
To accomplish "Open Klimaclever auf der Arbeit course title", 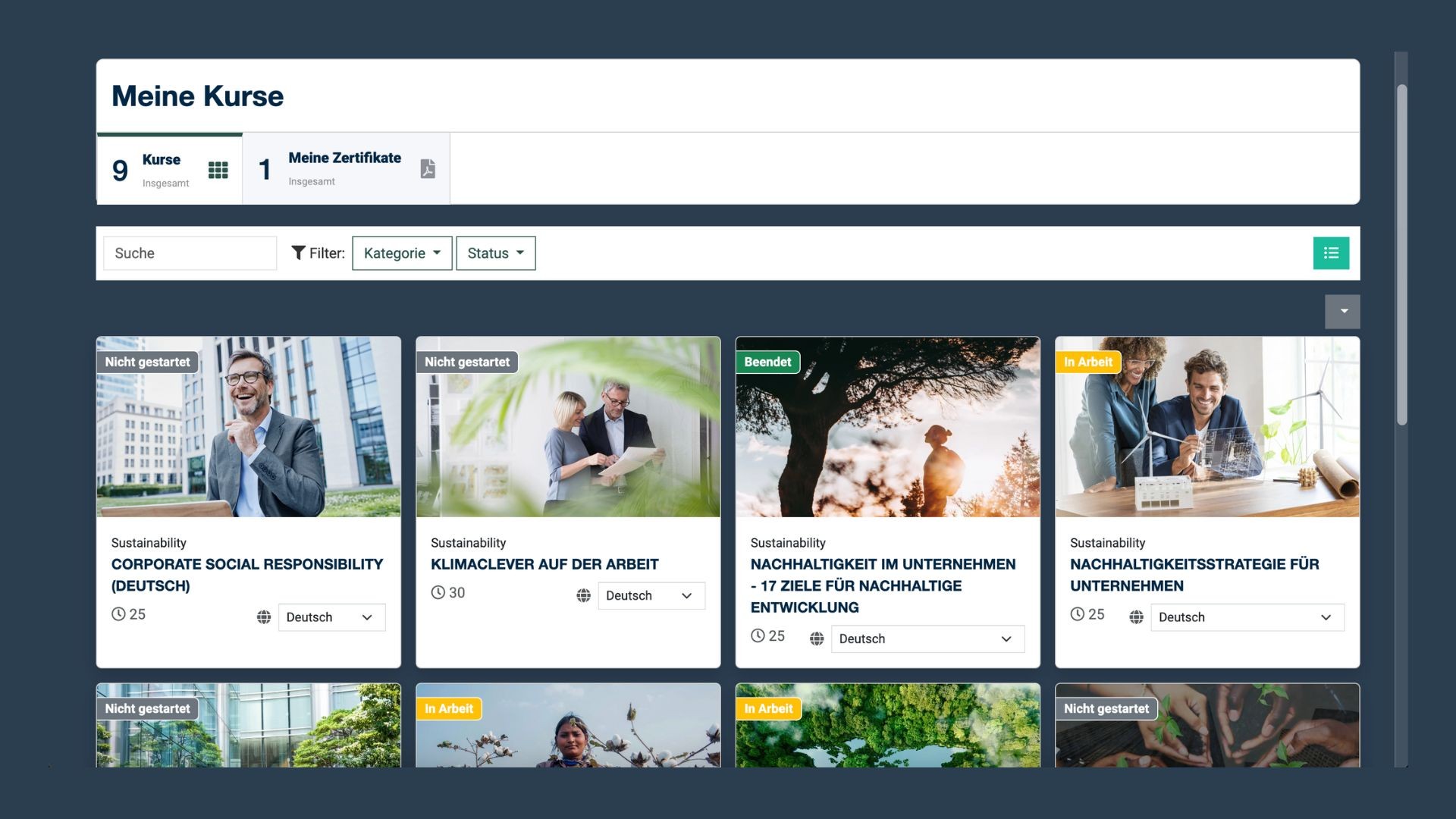I will tap(544, 564).
